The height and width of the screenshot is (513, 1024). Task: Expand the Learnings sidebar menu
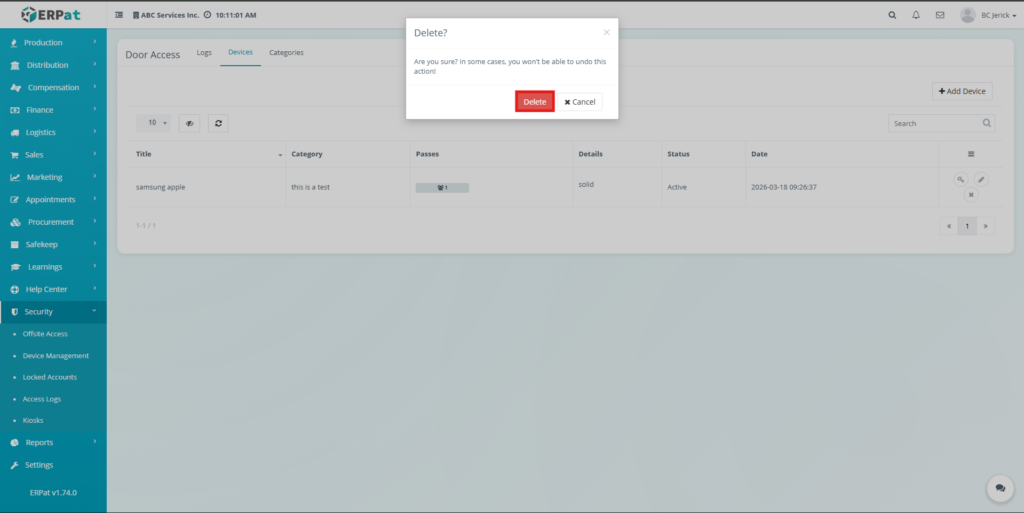click(x=54, y=267)
